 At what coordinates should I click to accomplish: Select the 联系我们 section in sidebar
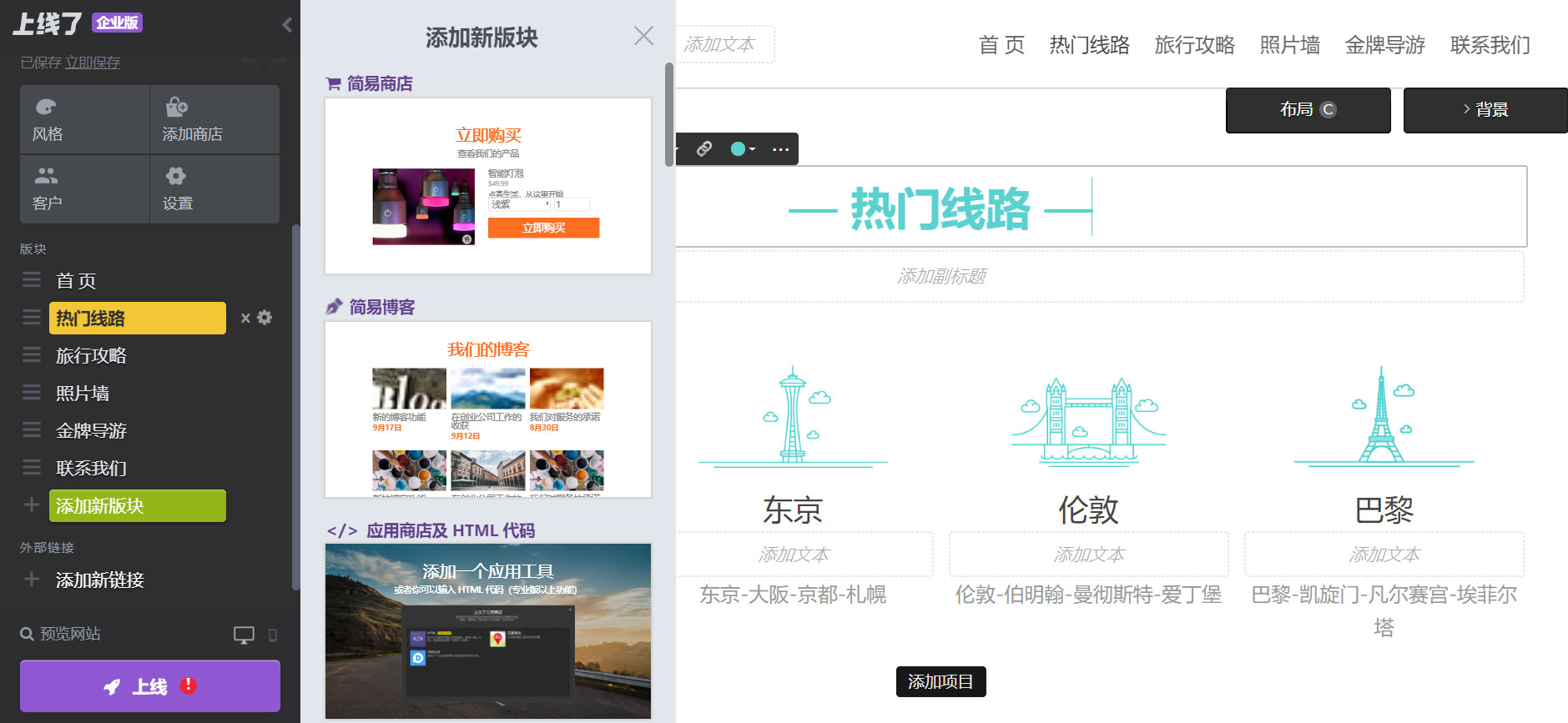tap(91, 468)
